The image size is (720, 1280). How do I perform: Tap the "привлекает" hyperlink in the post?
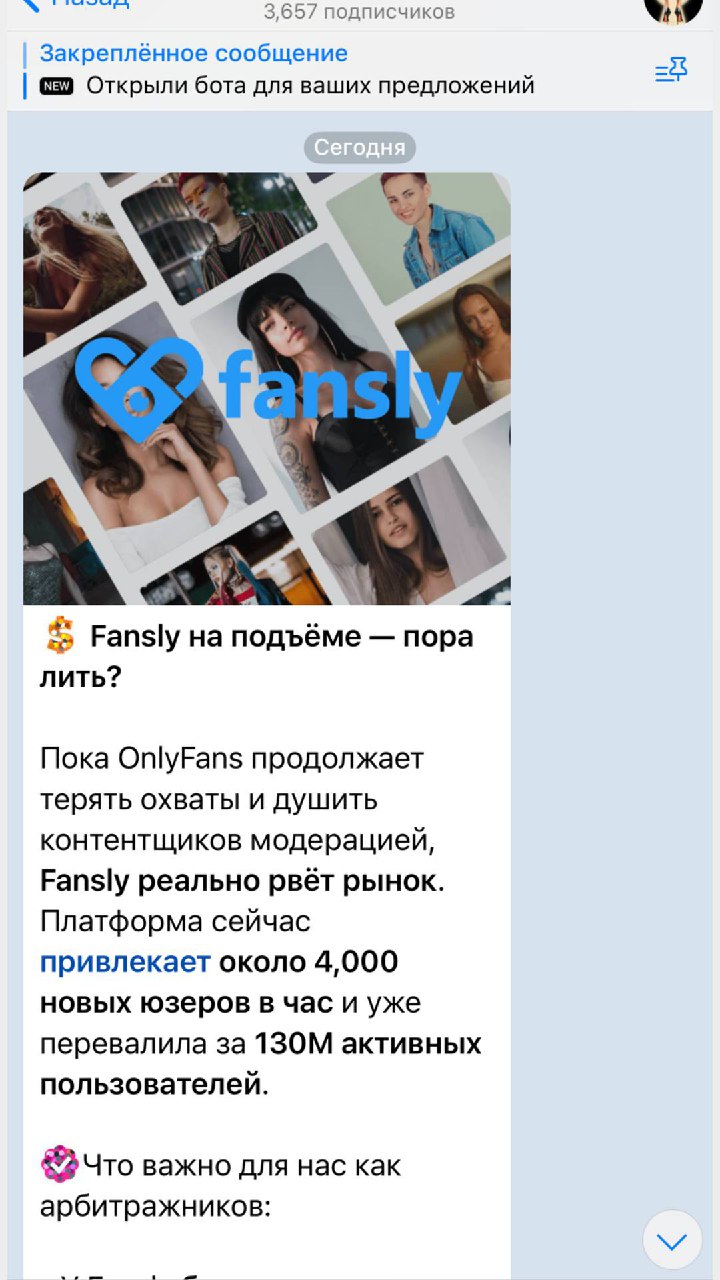125,962
